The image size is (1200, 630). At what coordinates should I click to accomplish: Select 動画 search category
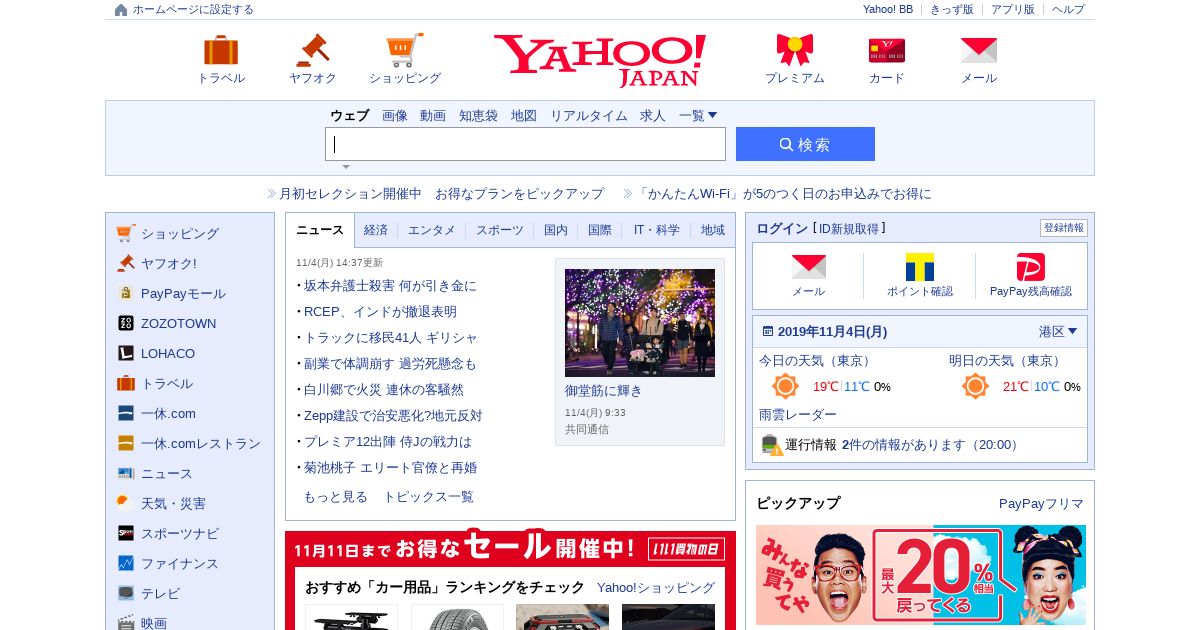[433, 116]
